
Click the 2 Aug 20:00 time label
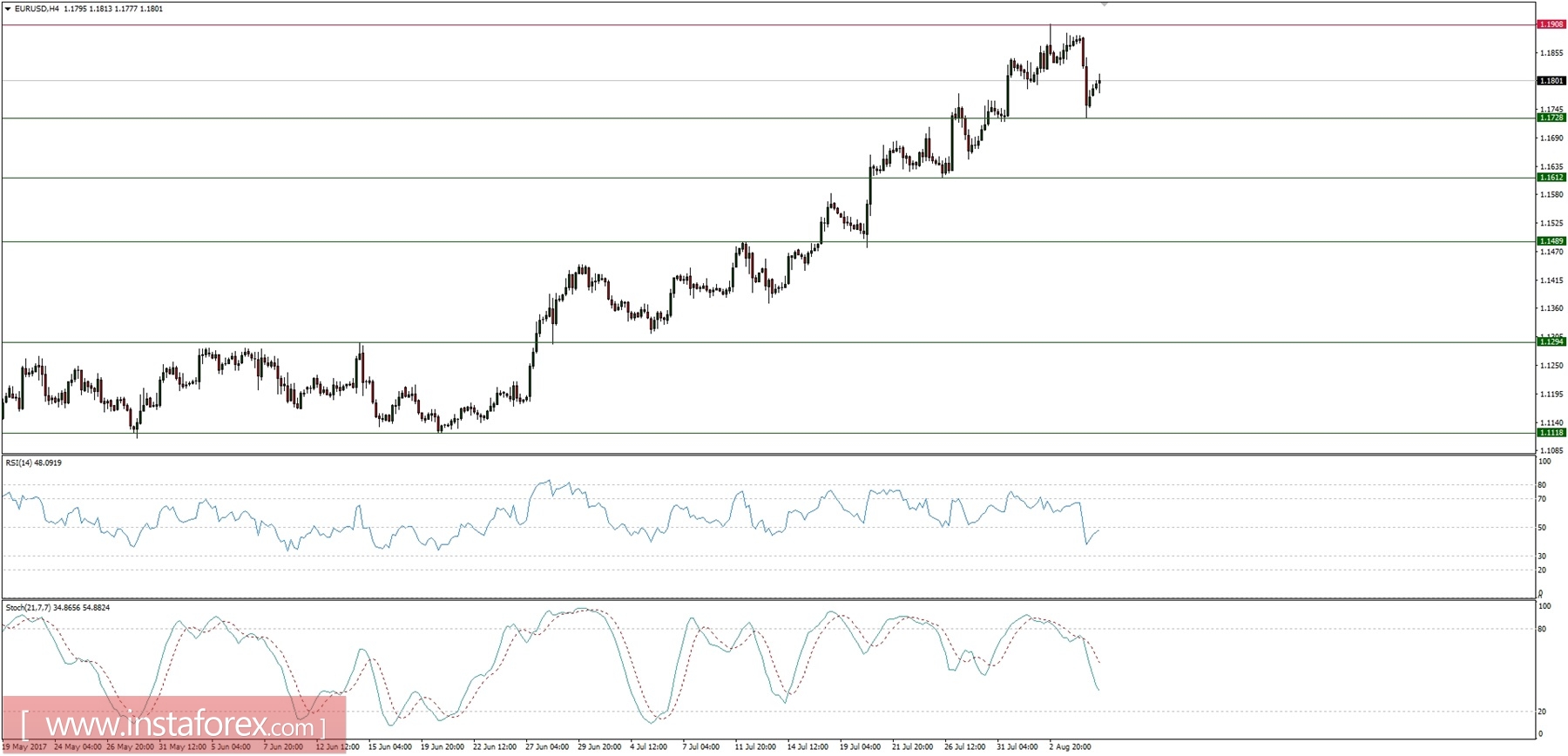(1070, 746)
